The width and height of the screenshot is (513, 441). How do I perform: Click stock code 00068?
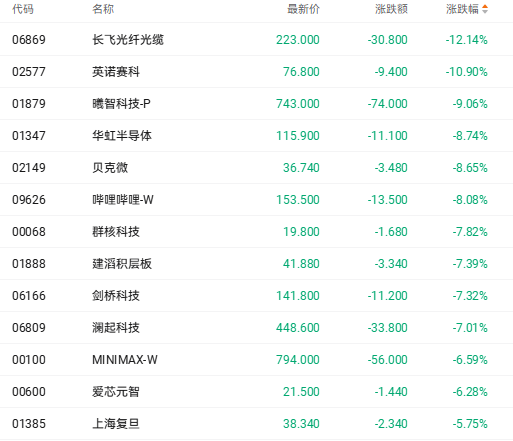29,232
